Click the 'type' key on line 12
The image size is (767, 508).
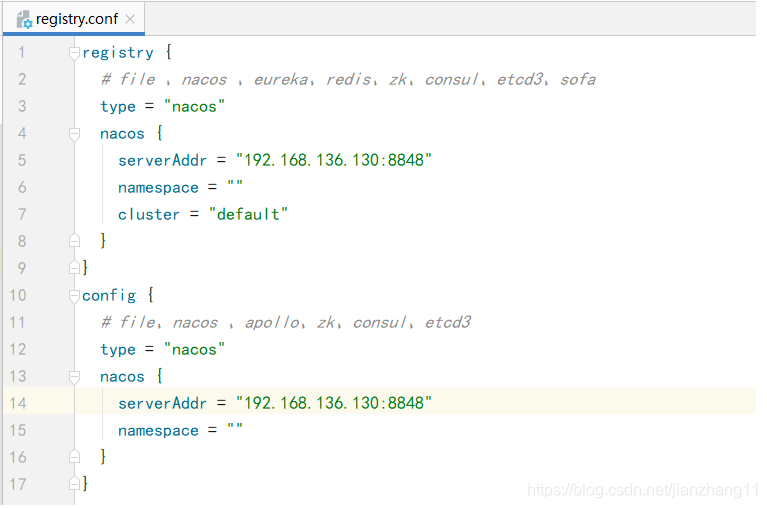(118, 350)
